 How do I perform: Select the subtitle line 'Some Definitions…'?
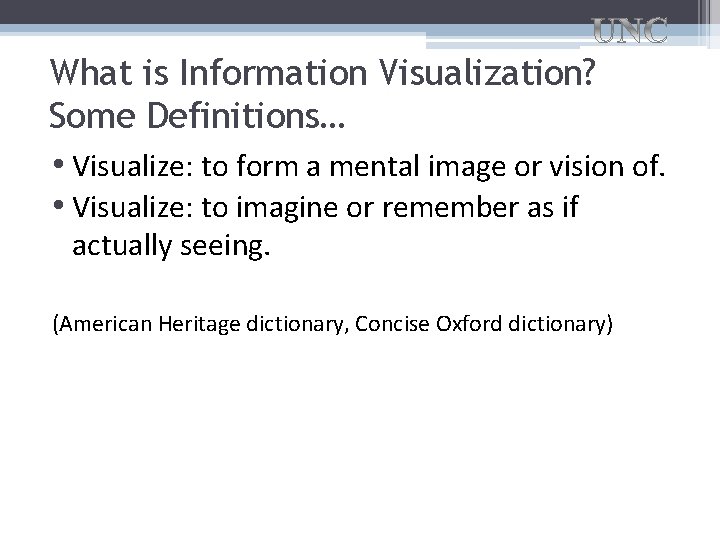tap(197, 115)
